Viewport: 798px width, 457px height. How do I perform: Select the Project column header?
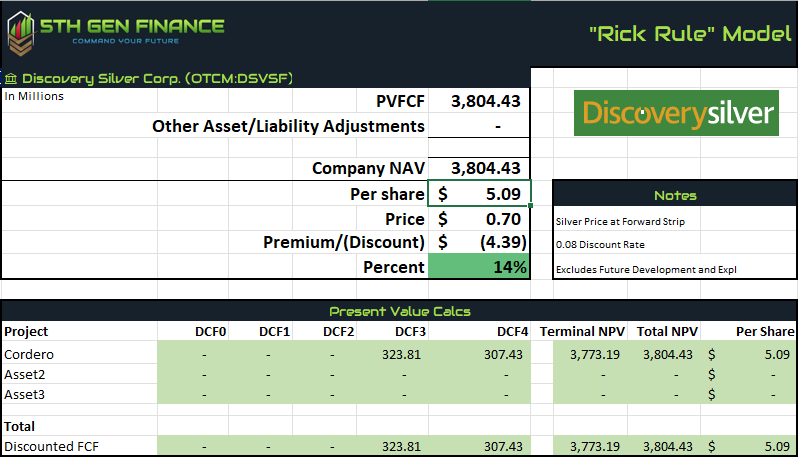tap(26, 331)
